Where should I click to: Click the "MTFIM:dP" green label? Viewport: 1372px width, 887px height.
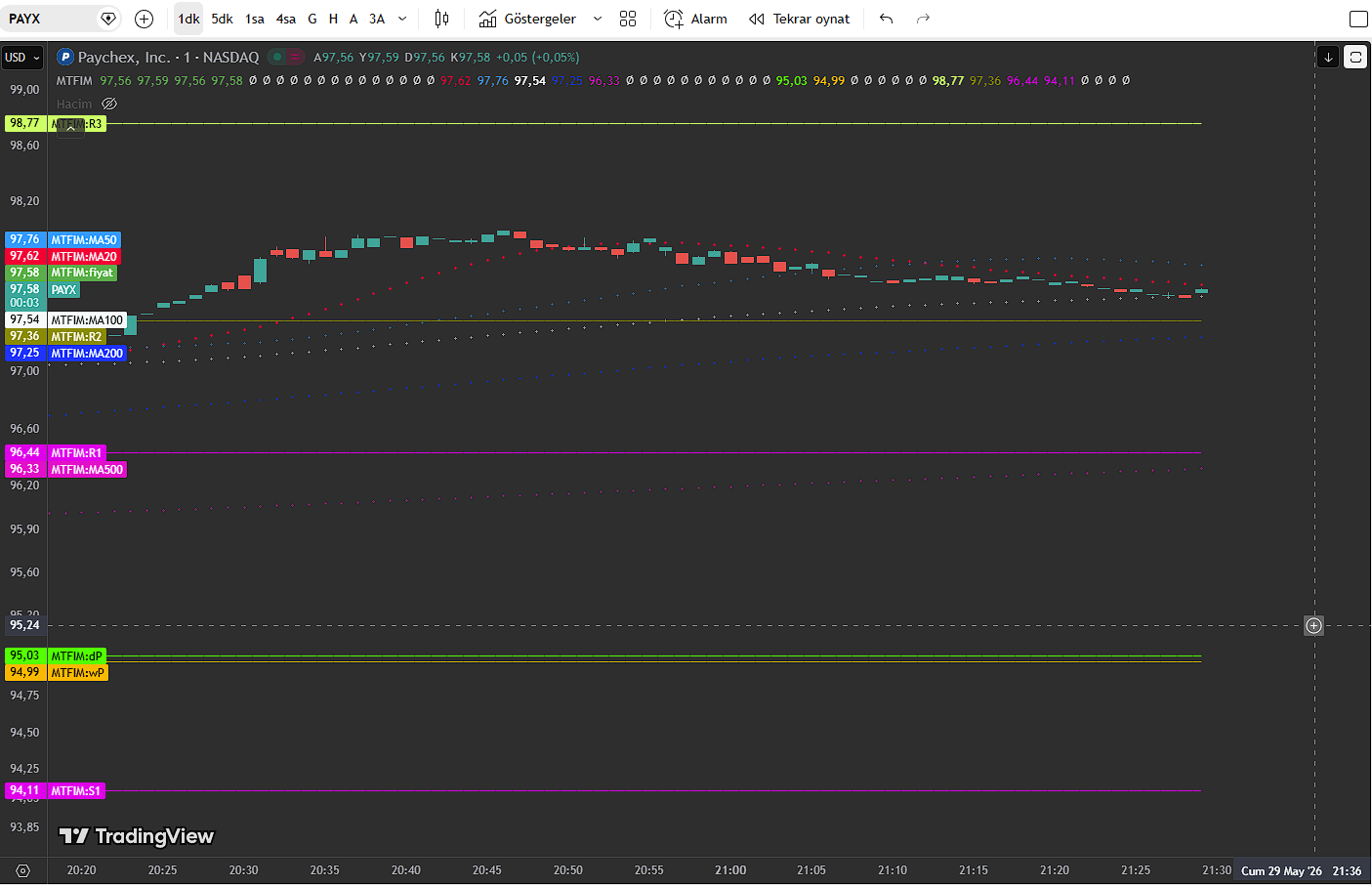coord(77,656)
